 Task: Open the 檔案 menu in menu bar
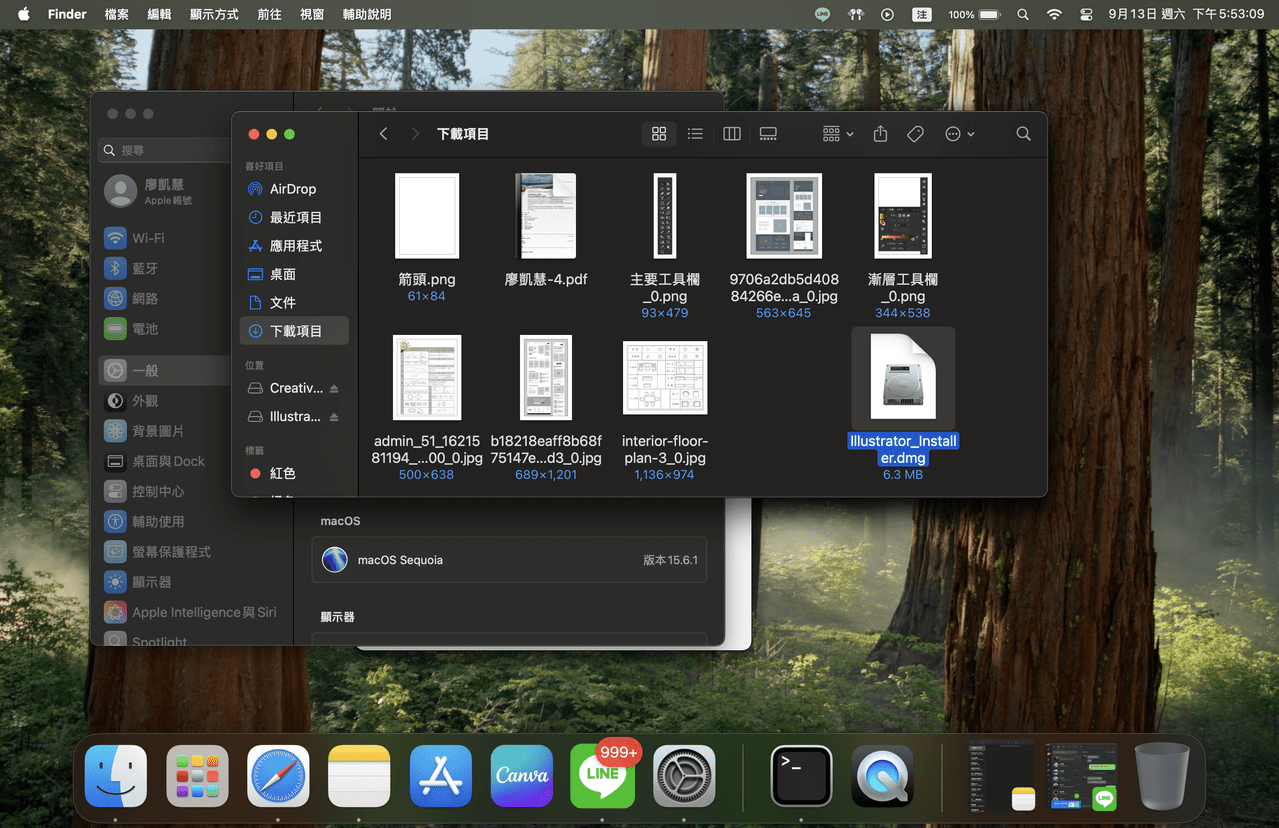point(117,15)
